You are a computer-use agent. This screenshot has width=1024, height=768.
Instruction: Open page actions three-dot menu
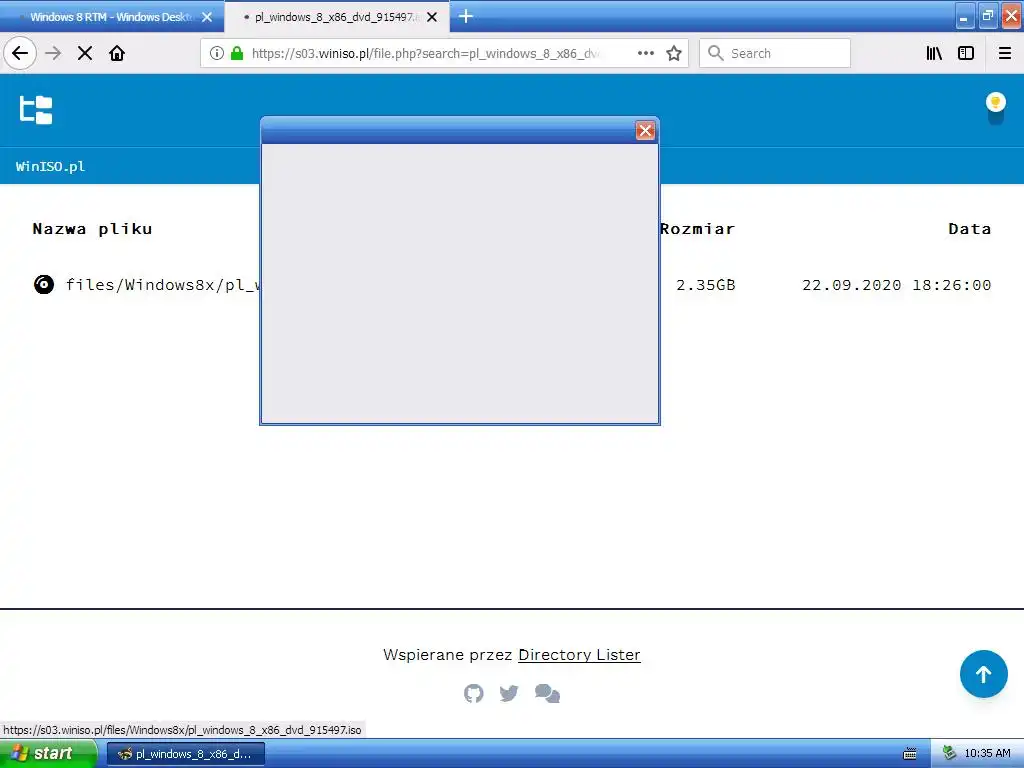pos(646,53)
